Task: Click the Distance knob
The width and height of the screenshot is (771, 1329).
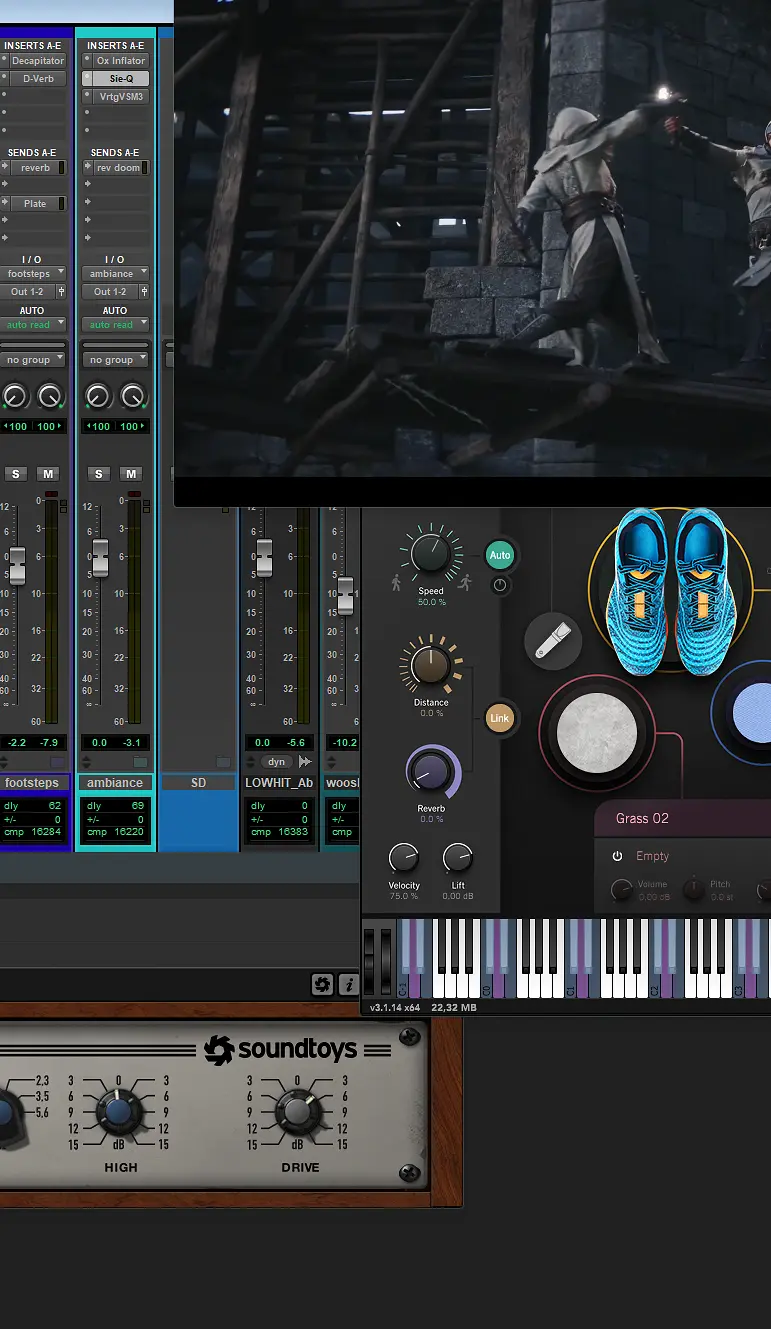Action: [x=431, y=666]
